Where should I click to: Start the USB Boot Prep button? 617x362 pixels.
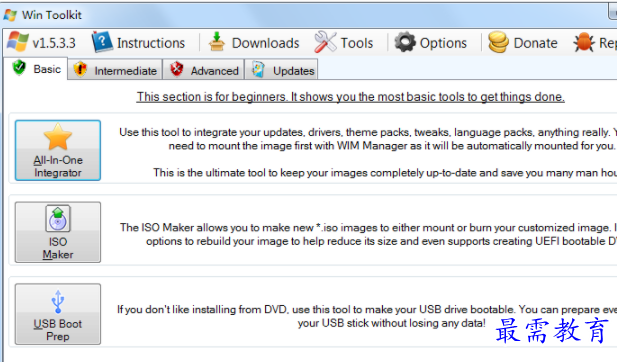click(x=58, y=314)
